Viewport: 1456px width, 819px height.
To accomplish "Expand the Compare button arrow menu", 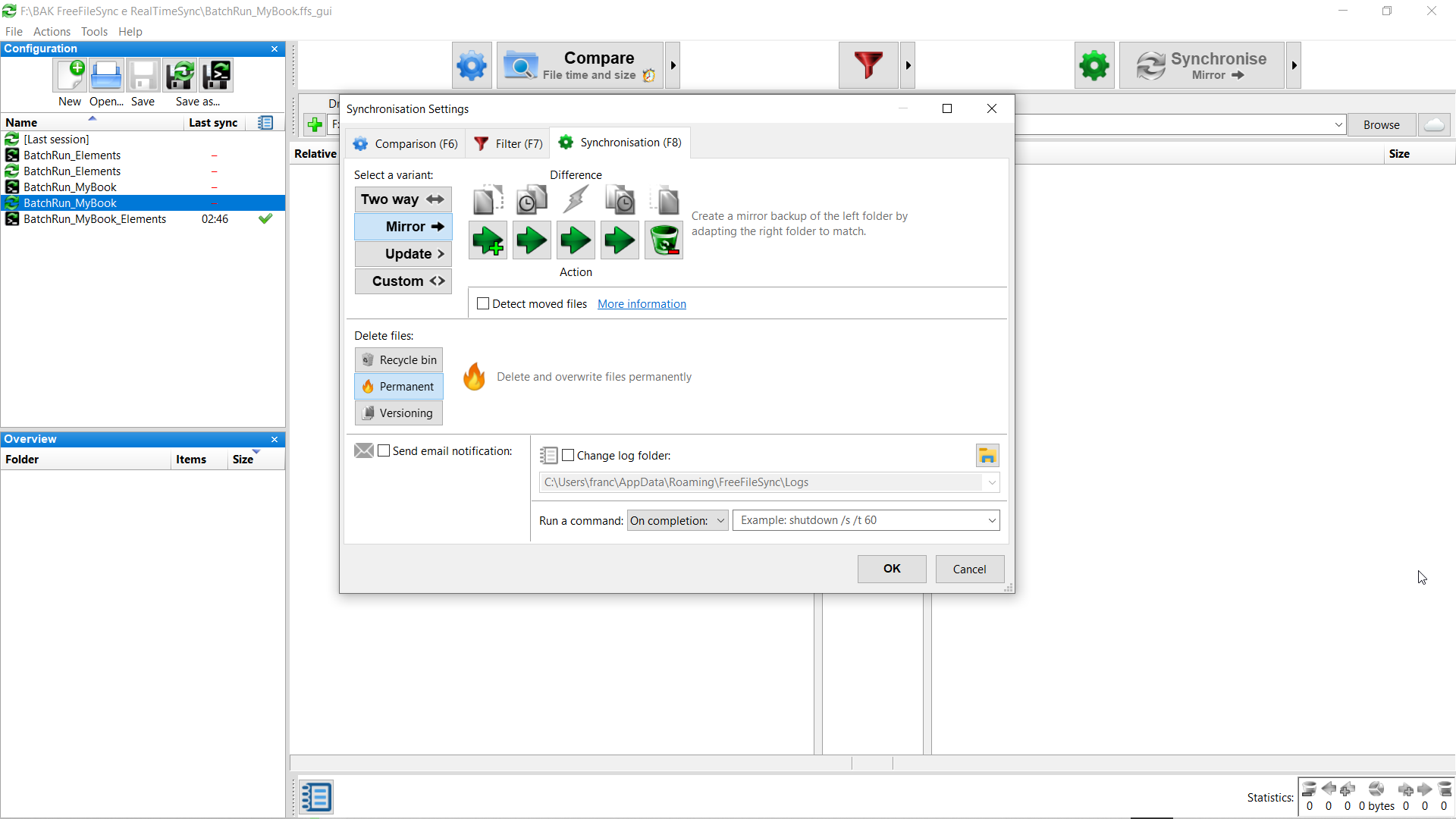I will pyautogui.click(x=673, y=66).
